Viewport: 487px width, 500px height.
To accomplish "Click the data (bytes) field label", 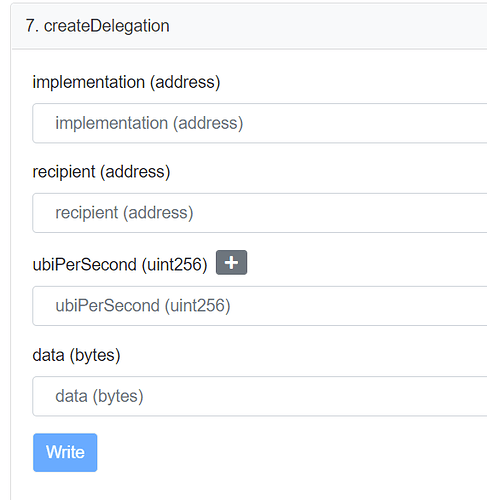I will pyautogui.click(x=76, y=355).
